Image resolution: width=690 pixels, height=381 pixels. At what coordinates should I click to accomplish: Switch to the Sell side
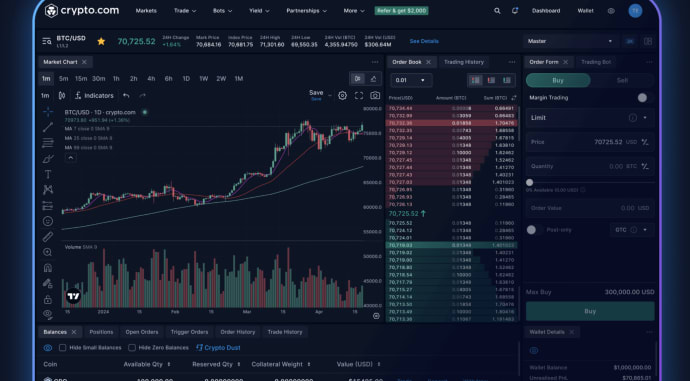(x=622, y=81)
